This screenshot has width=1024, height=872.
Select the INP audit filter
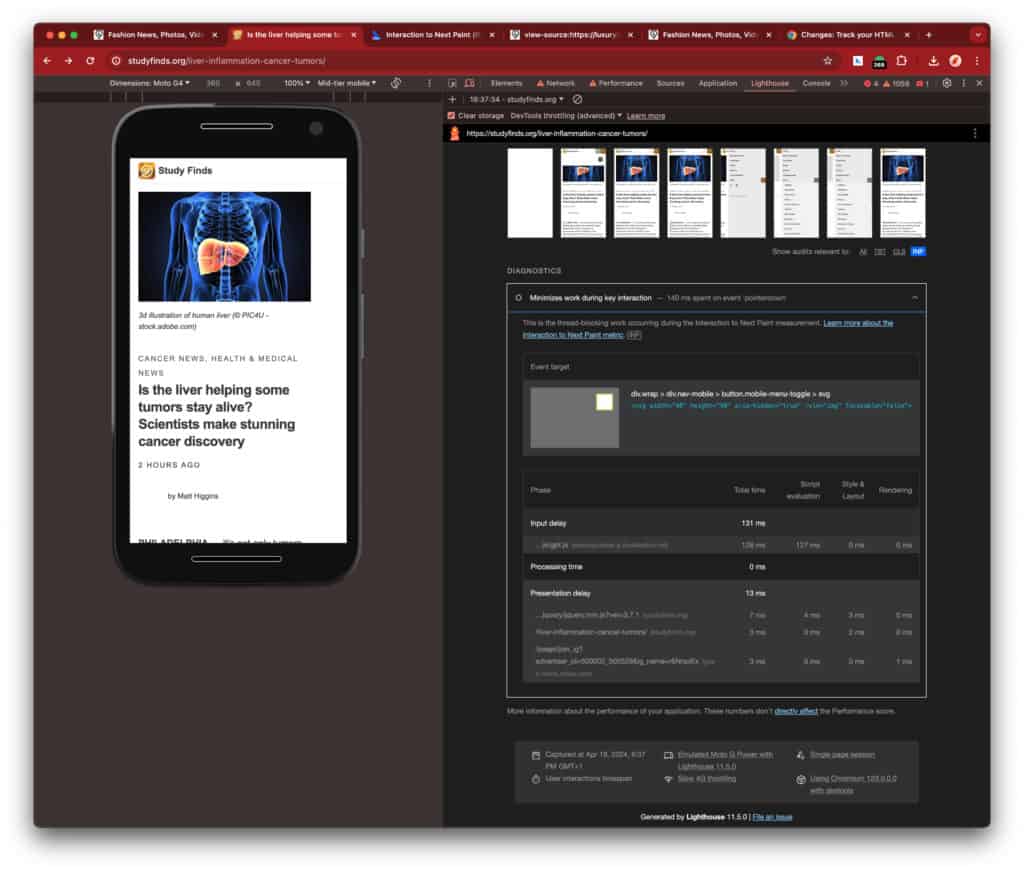tap(917, 251)
